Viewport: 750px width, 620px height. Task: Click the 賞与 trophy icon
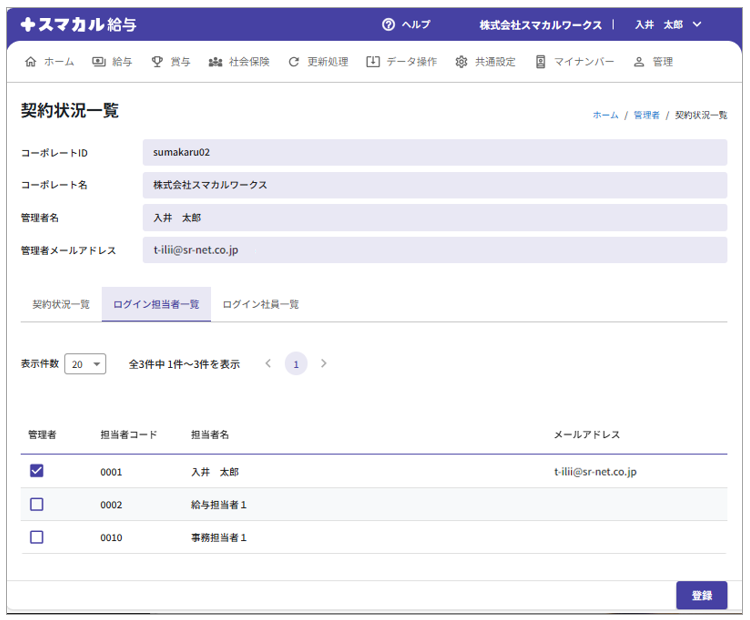point(157,62)
